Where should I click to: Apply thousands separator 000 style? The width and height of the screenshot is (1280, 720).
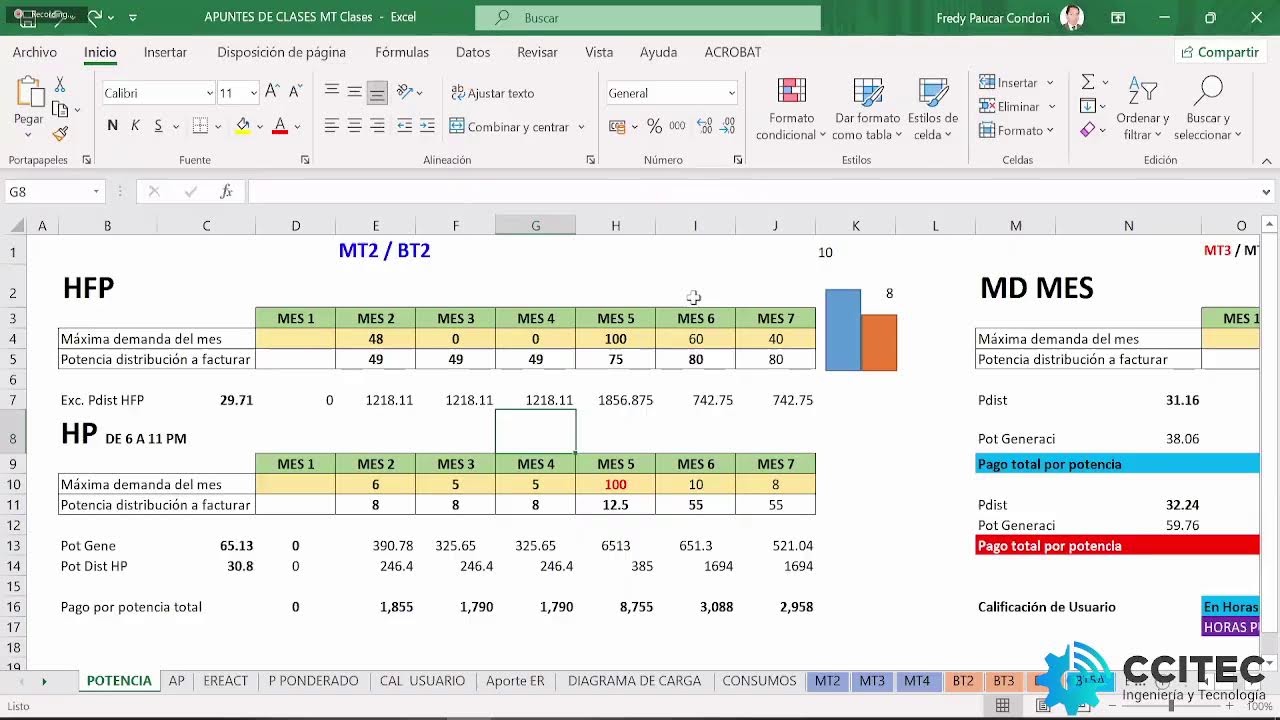(x=677, y=126)
